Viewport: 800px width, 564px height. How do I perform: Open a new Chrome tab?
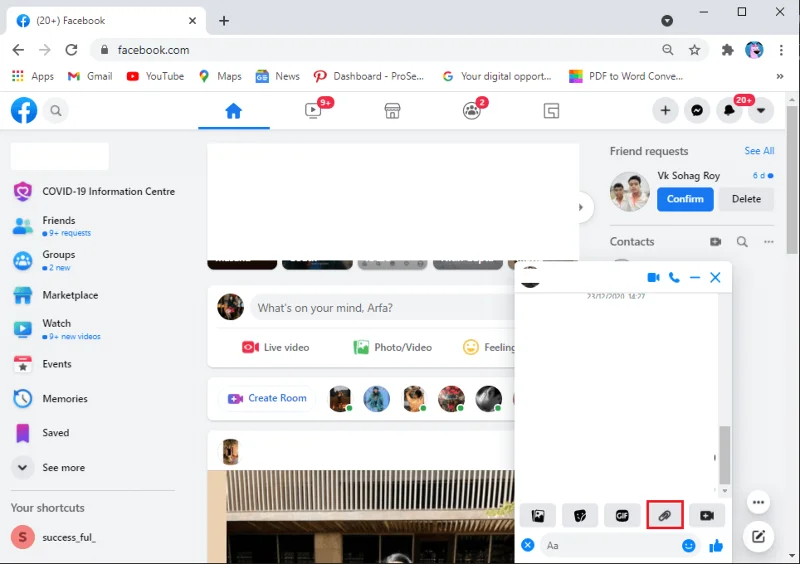coord(223,21)
